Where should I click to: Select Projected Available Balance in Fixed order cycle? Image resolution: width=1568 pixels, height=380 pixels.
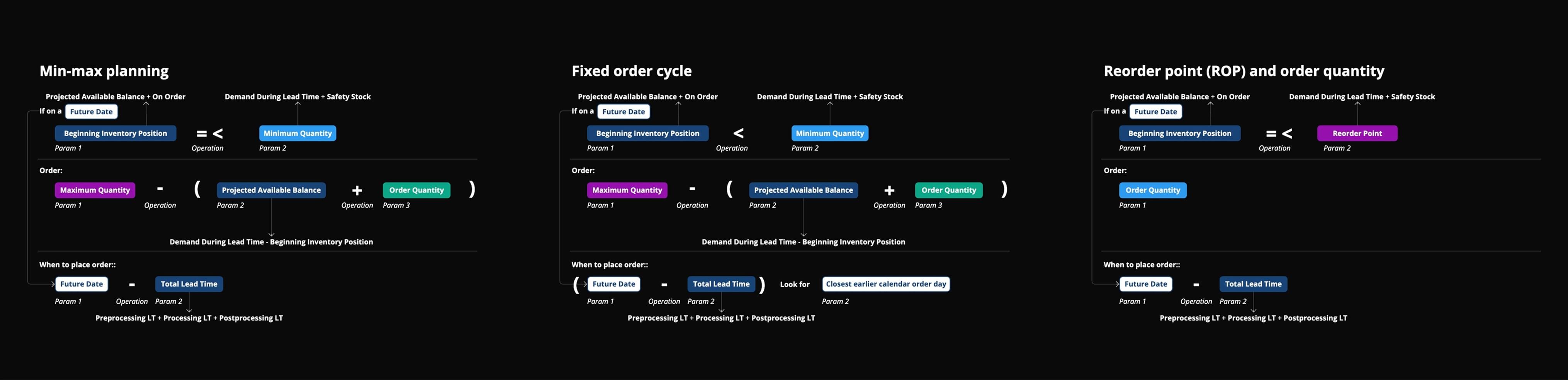(804, 190)
